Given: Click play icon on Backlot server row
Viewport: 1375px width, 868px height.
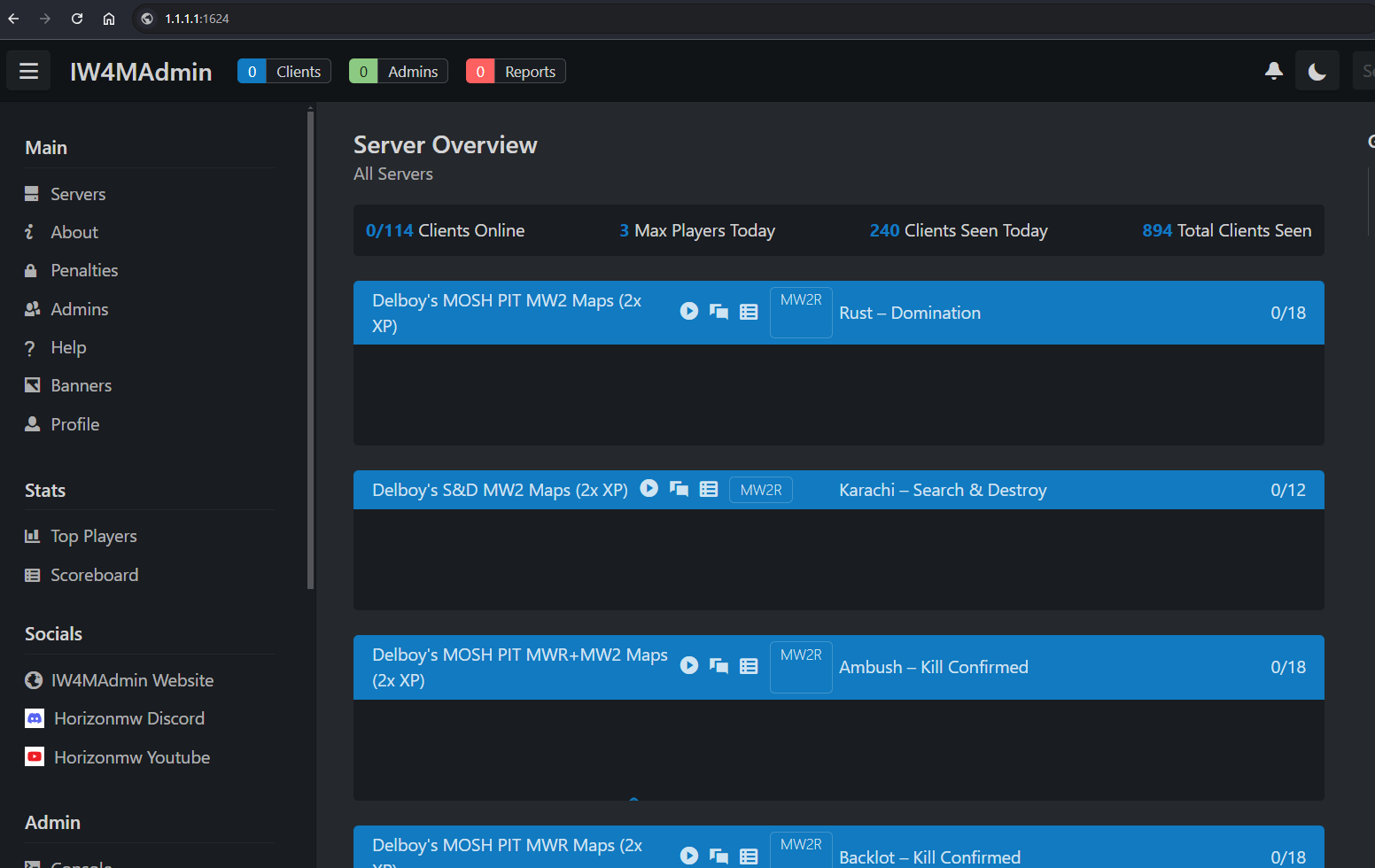Looking at the screenshot, I should click(689, 856).
